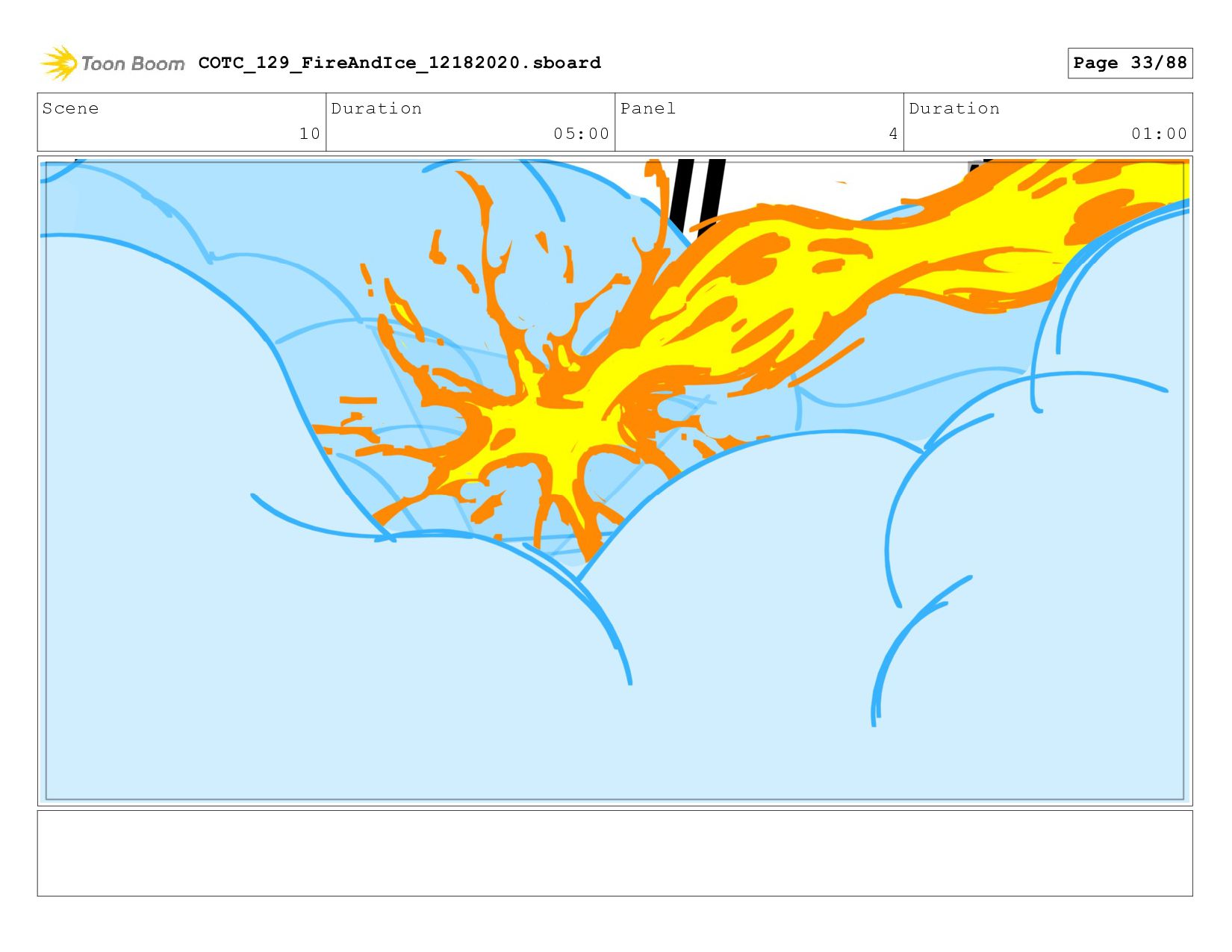Select filename COTC_129_FireAndIce_12182020.sboard
This screenshot has height=952, width=1232.
coord(399,63)
